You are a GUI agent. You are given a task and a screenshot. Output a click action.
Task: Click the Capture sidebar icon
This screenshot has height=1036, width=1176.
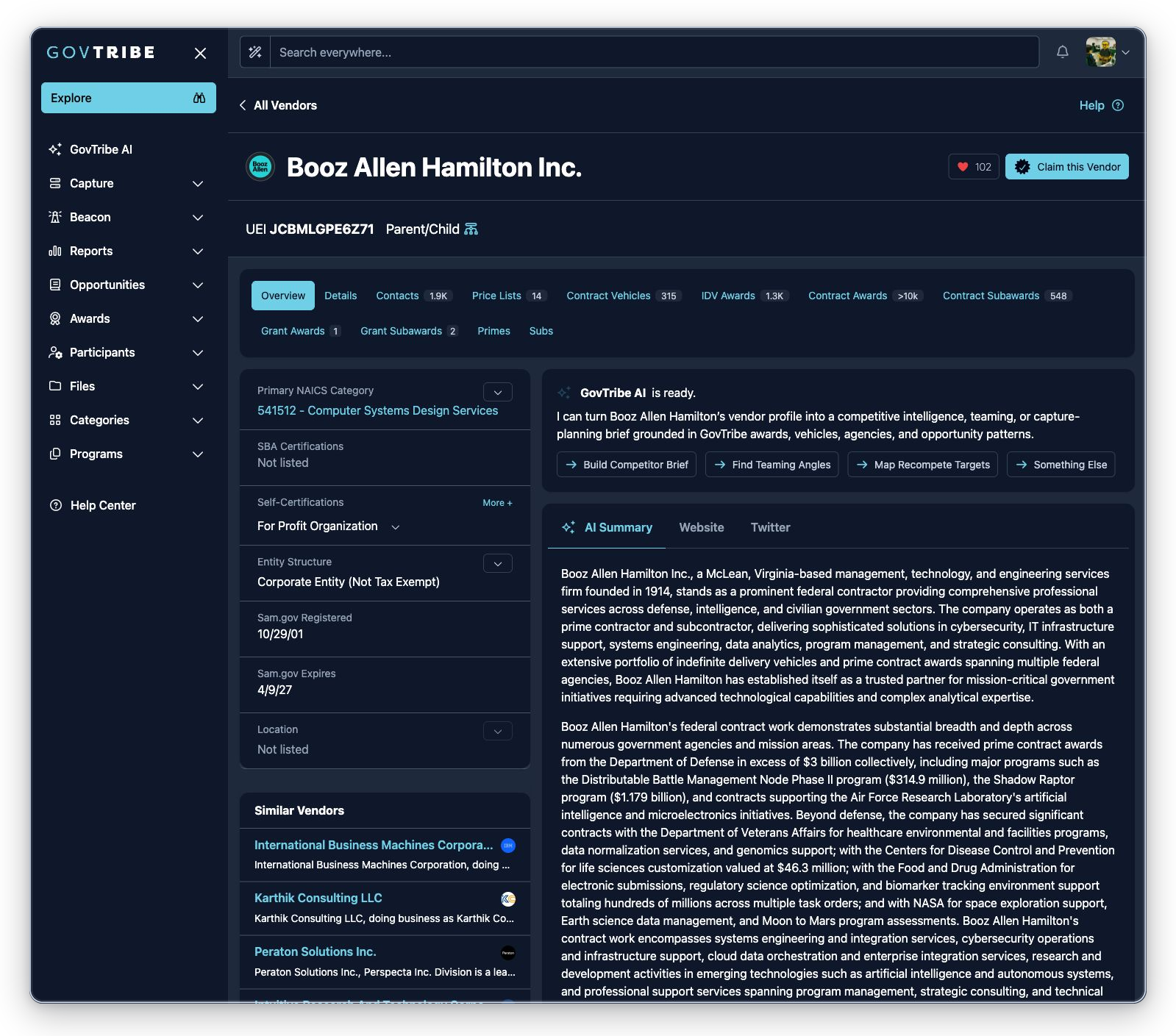point(55,183)
